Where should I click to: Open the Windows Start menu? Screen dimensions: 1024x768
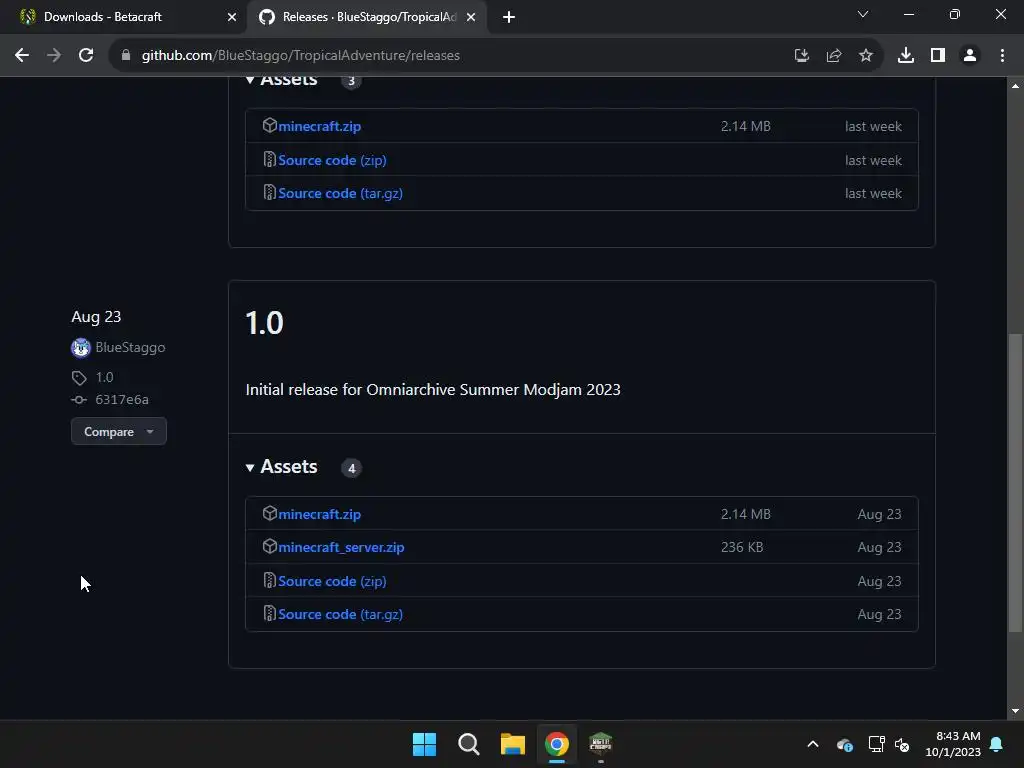(424, 744)
